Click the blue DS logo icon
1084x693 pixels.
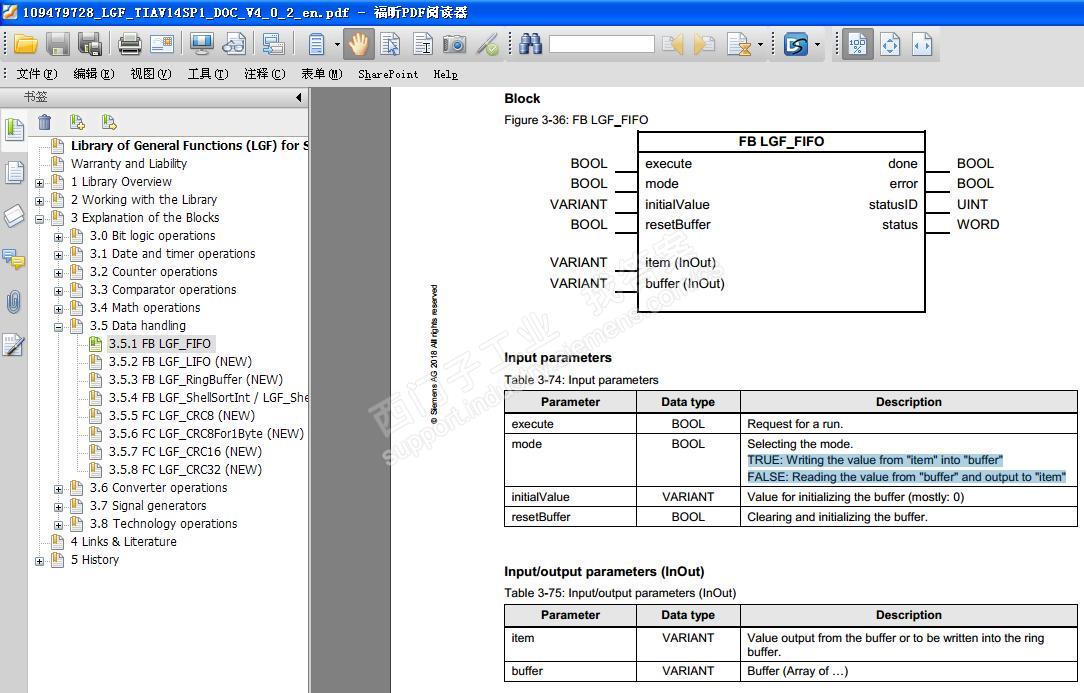point(796,45)
